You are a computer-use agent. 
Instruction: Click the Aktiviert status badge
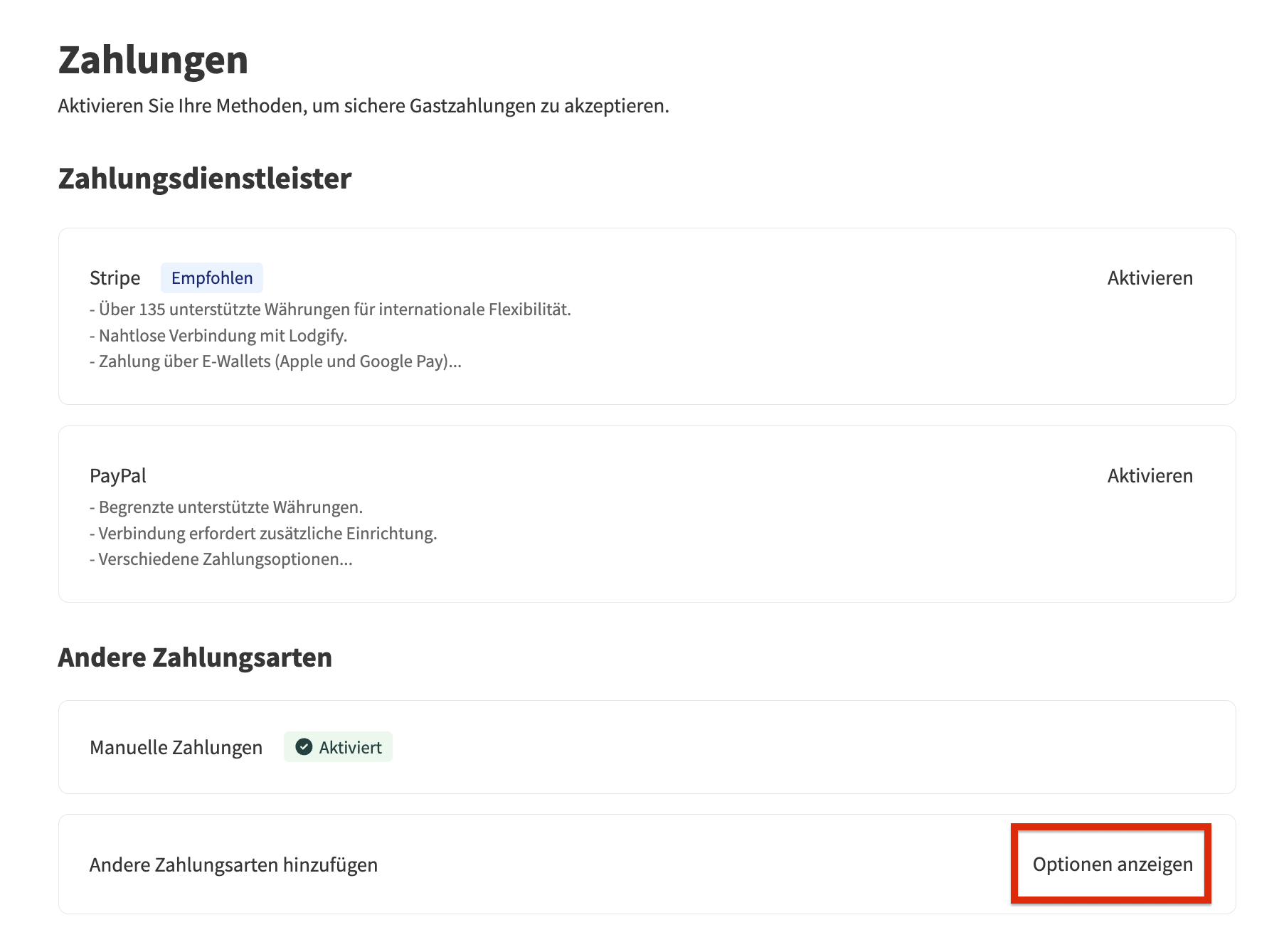pos(338,747)
